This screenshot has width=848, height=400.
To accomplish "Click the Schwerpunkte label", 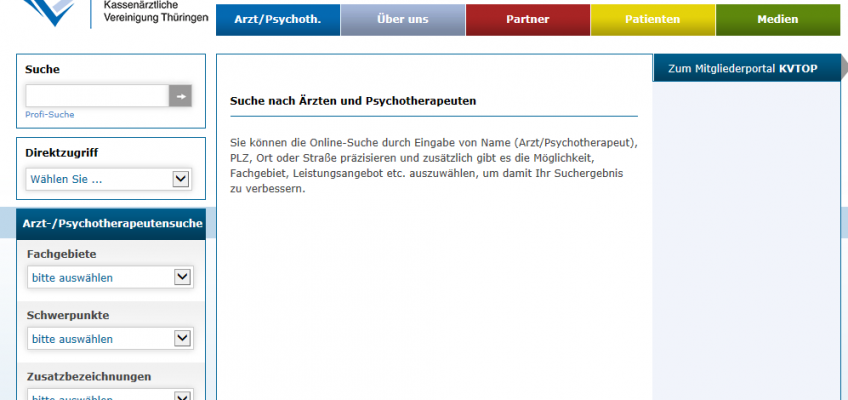I will [68, 315].
